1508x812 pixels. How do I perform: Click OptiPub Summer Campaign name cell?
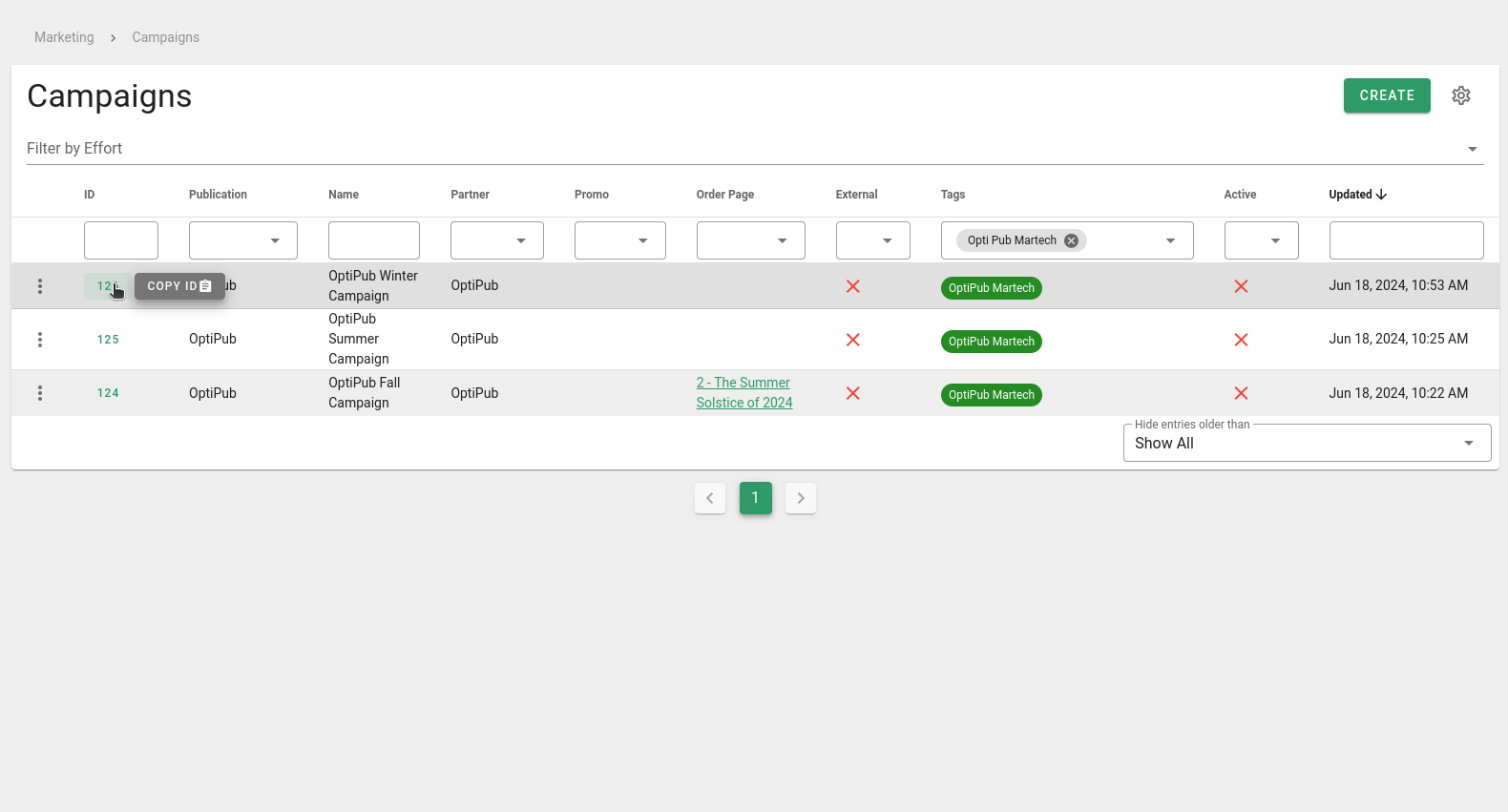tap(359, 339)
